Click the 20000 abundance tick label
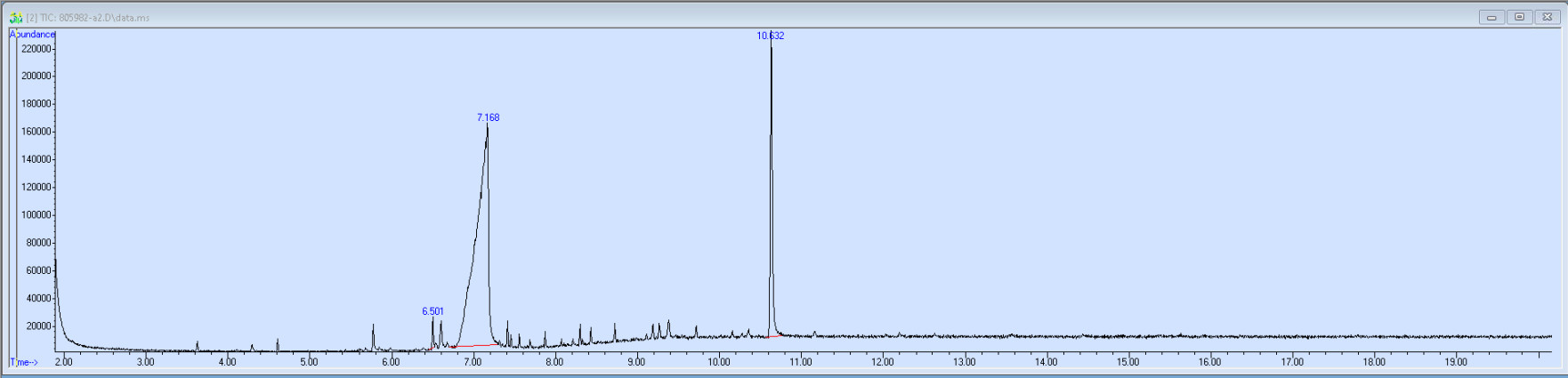 coord(38,326)
